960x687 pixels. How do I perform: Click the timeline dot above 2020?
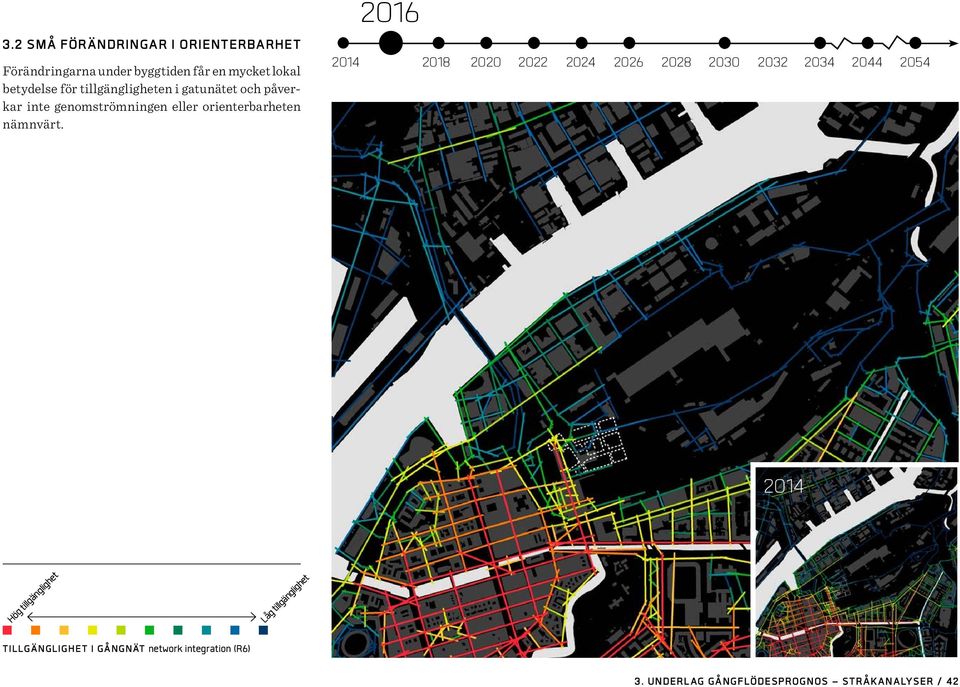pos(486,43)
